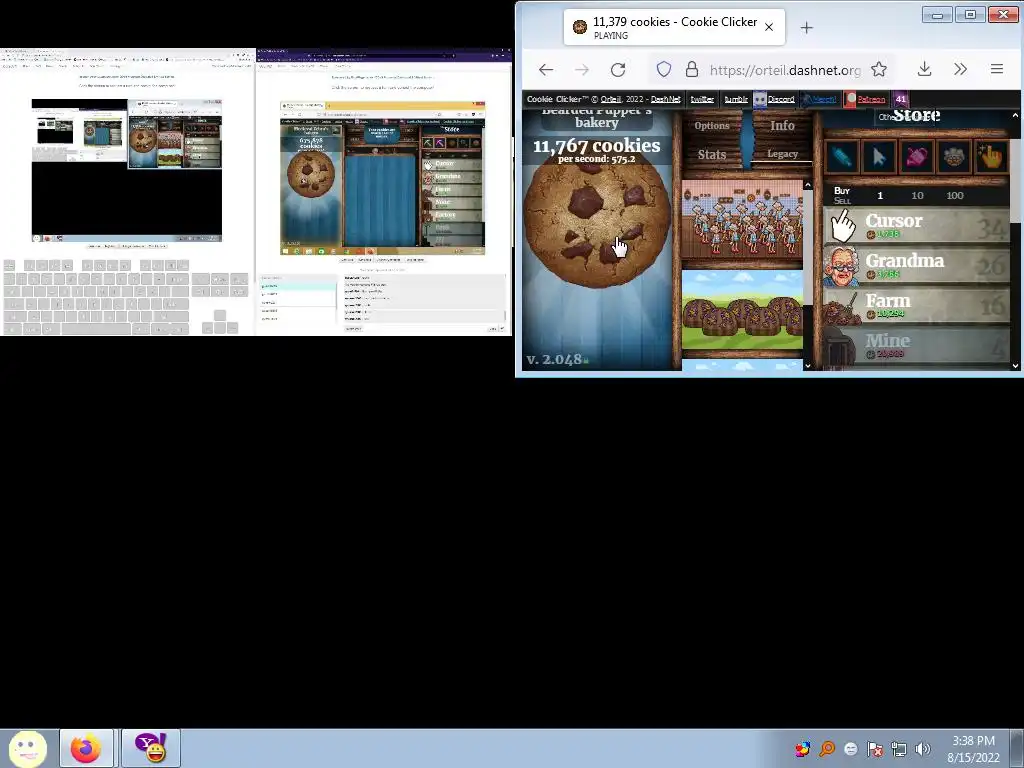The height and width of the screenshot is (768, 1024).
Task: Go forward in Firefox
Action: pos(582,69)
